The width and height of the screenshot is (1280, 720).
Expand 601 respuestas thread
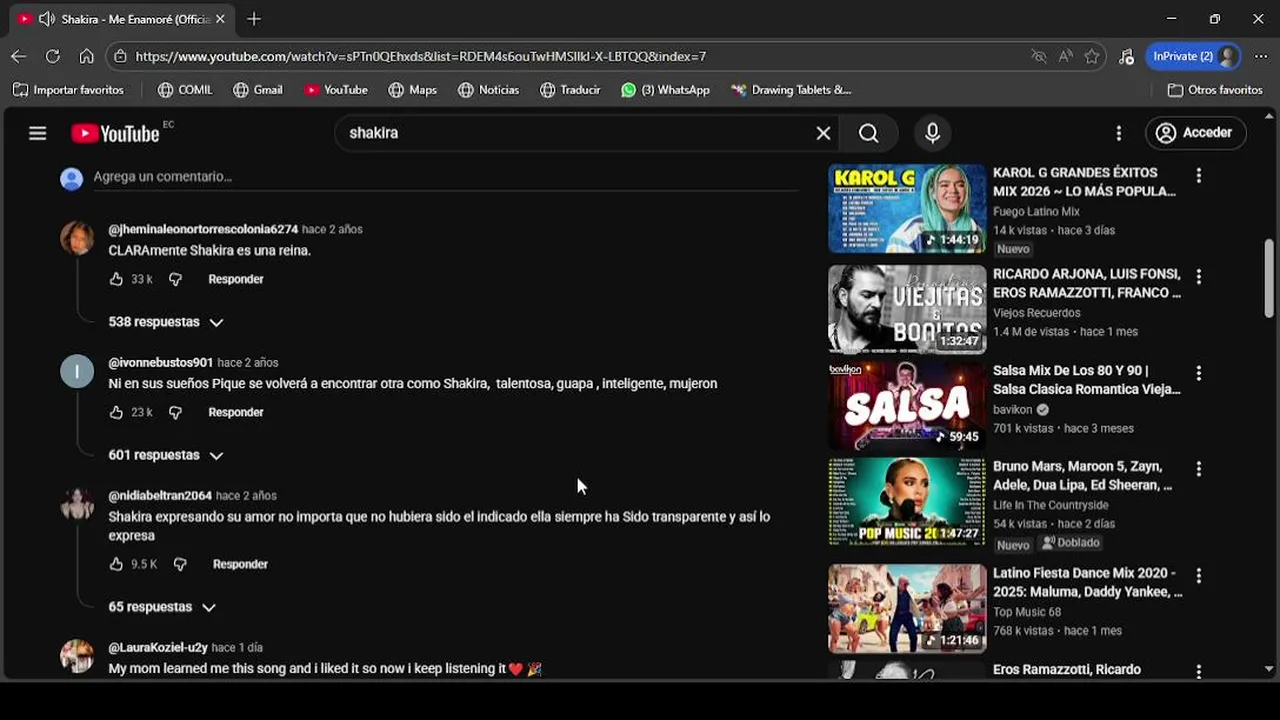[165, 455]
